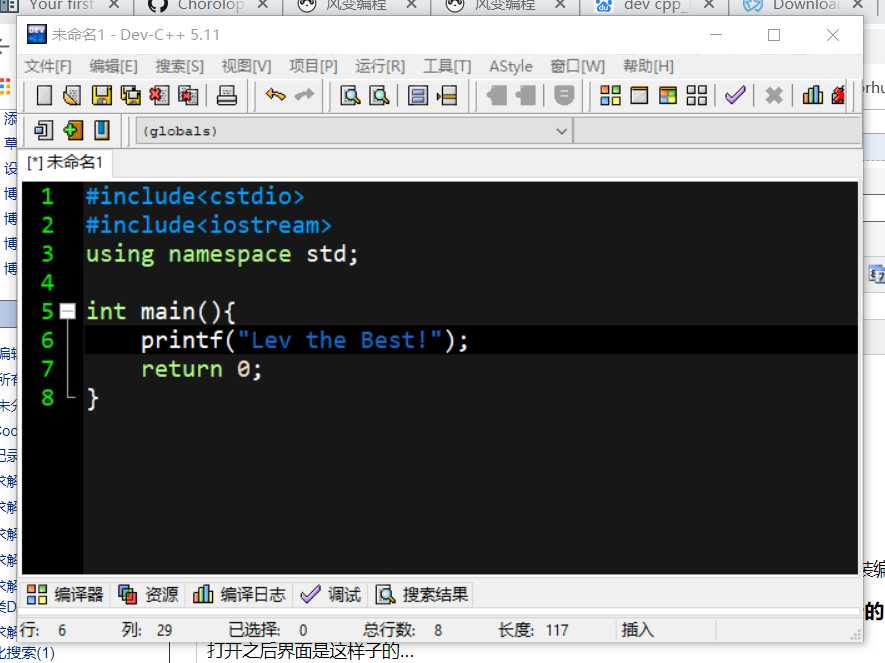Open the 项目[P] menu
885x663 pixels.
313,67
